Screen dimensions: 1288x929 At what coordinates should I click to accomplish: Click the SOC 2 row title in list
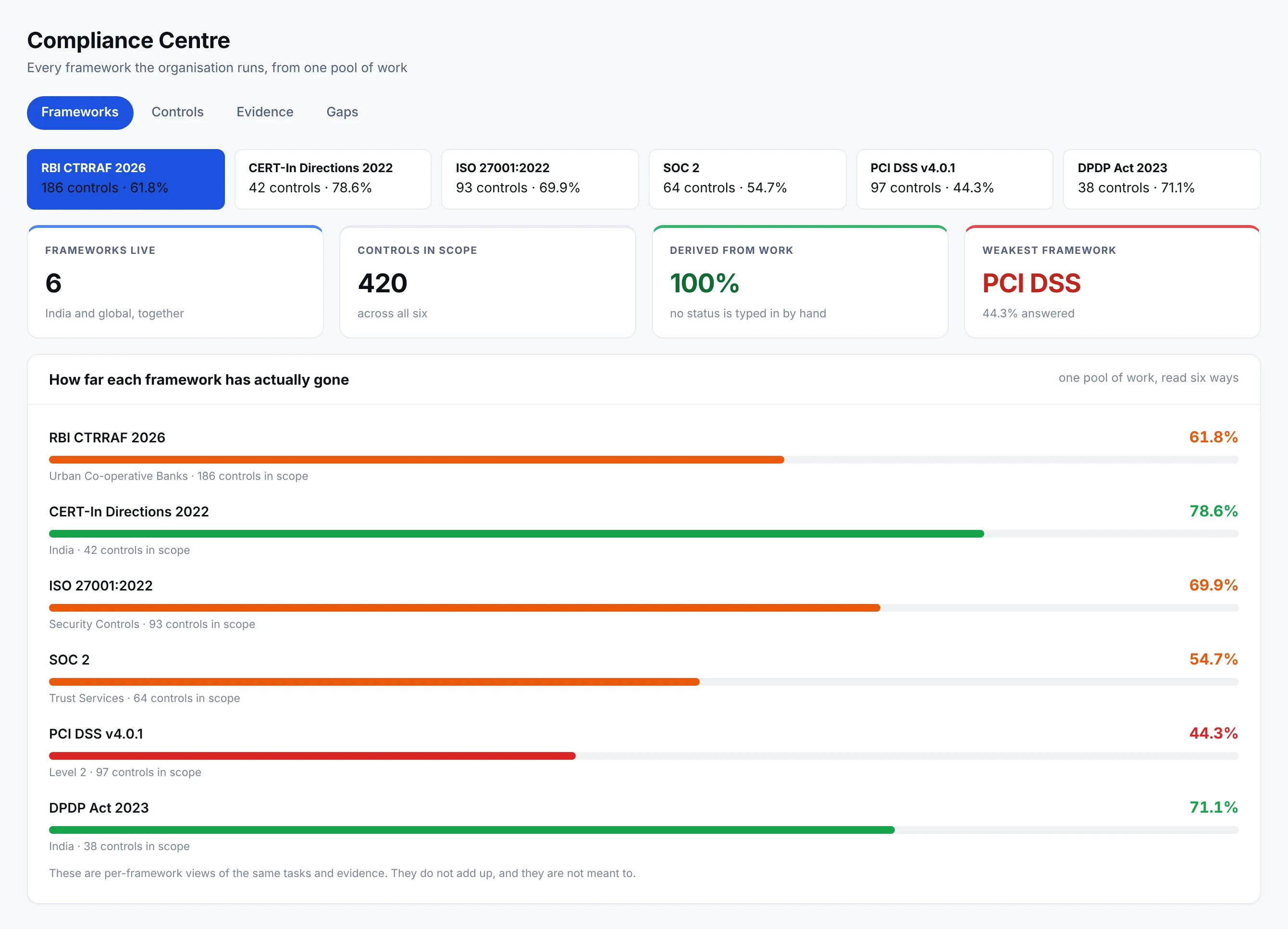coord(69,660)
